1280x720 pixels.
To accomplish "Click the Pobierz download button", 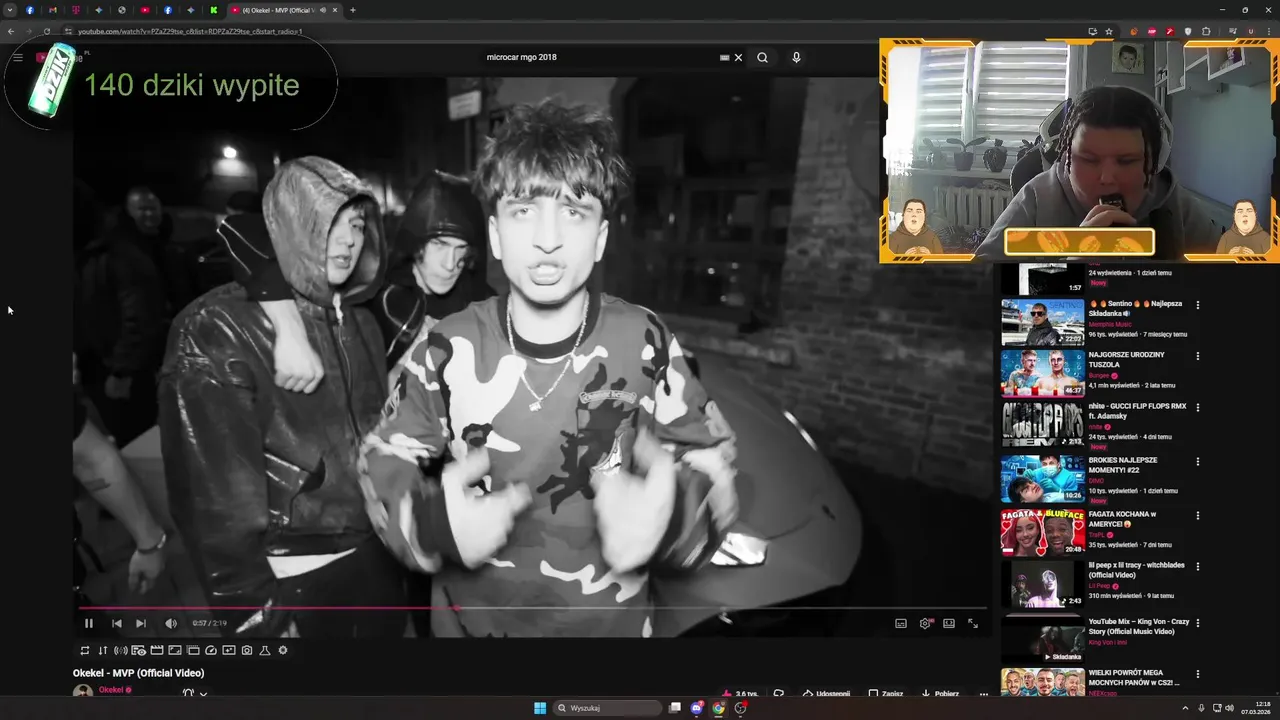I will (x=940, y=693).
